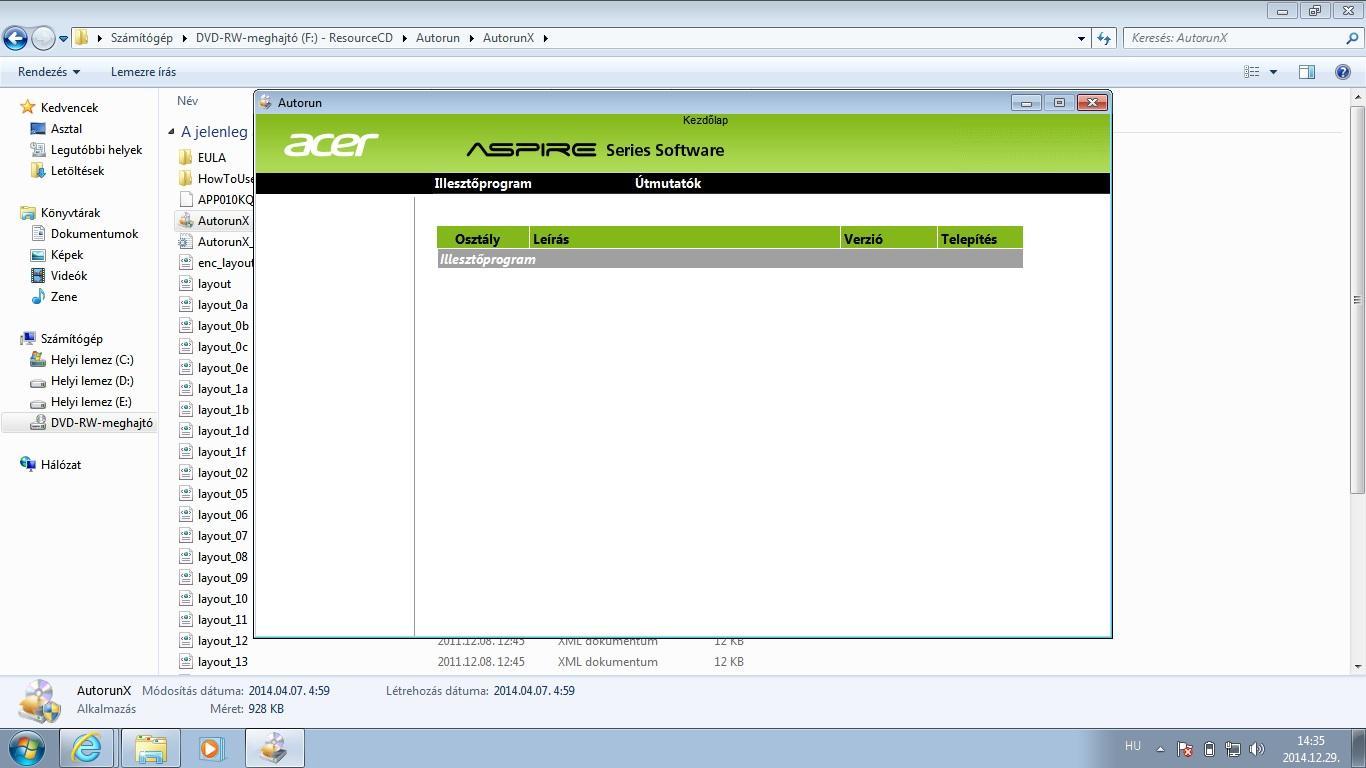Collapse the 'A jelenleg' file group arrow
Screen dimensions: 1366x768
coord(171,131)
